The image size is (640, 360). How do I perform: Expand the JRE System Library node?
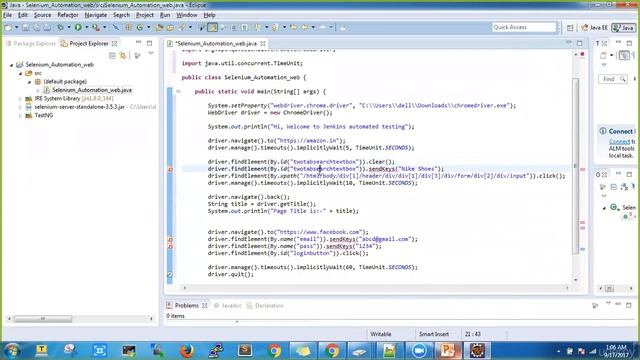point(20,99)
